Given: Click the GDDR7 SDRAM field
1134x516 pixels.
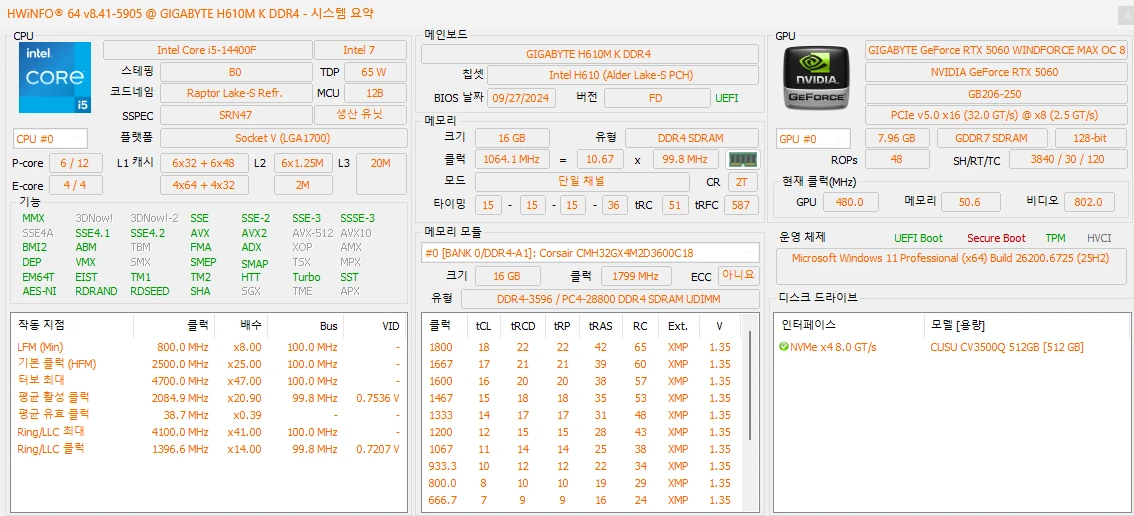Looking at the screenshot, I should (x=992, y=138).
